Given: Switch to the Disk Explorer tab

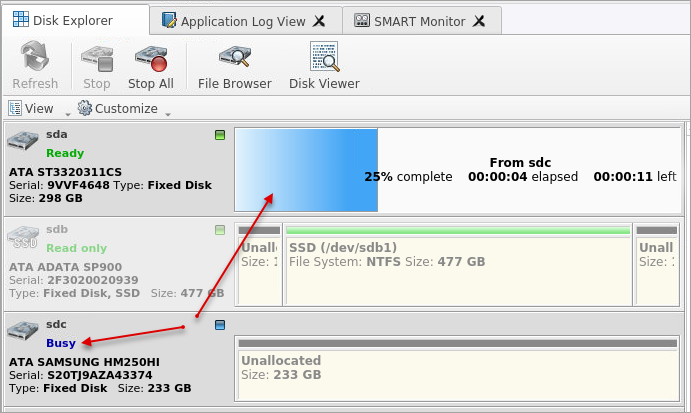Looking at the screenshot, I should coord(75,20).
